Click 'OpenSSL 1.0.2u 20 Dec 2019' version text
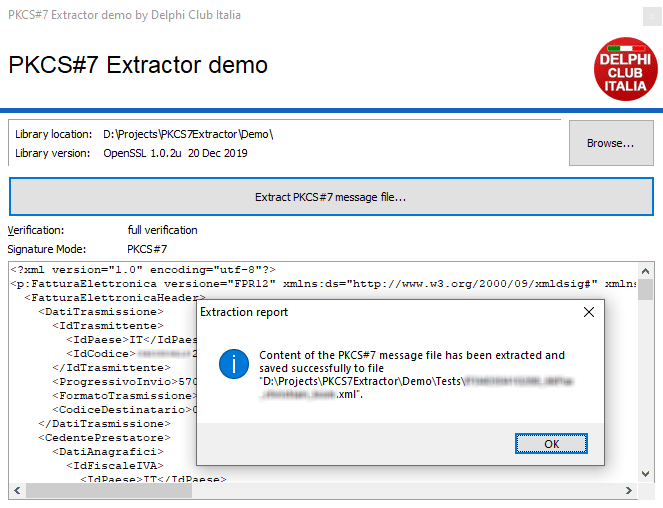Image resolution: width=663 pixels, height=508 pixels. 175,153
